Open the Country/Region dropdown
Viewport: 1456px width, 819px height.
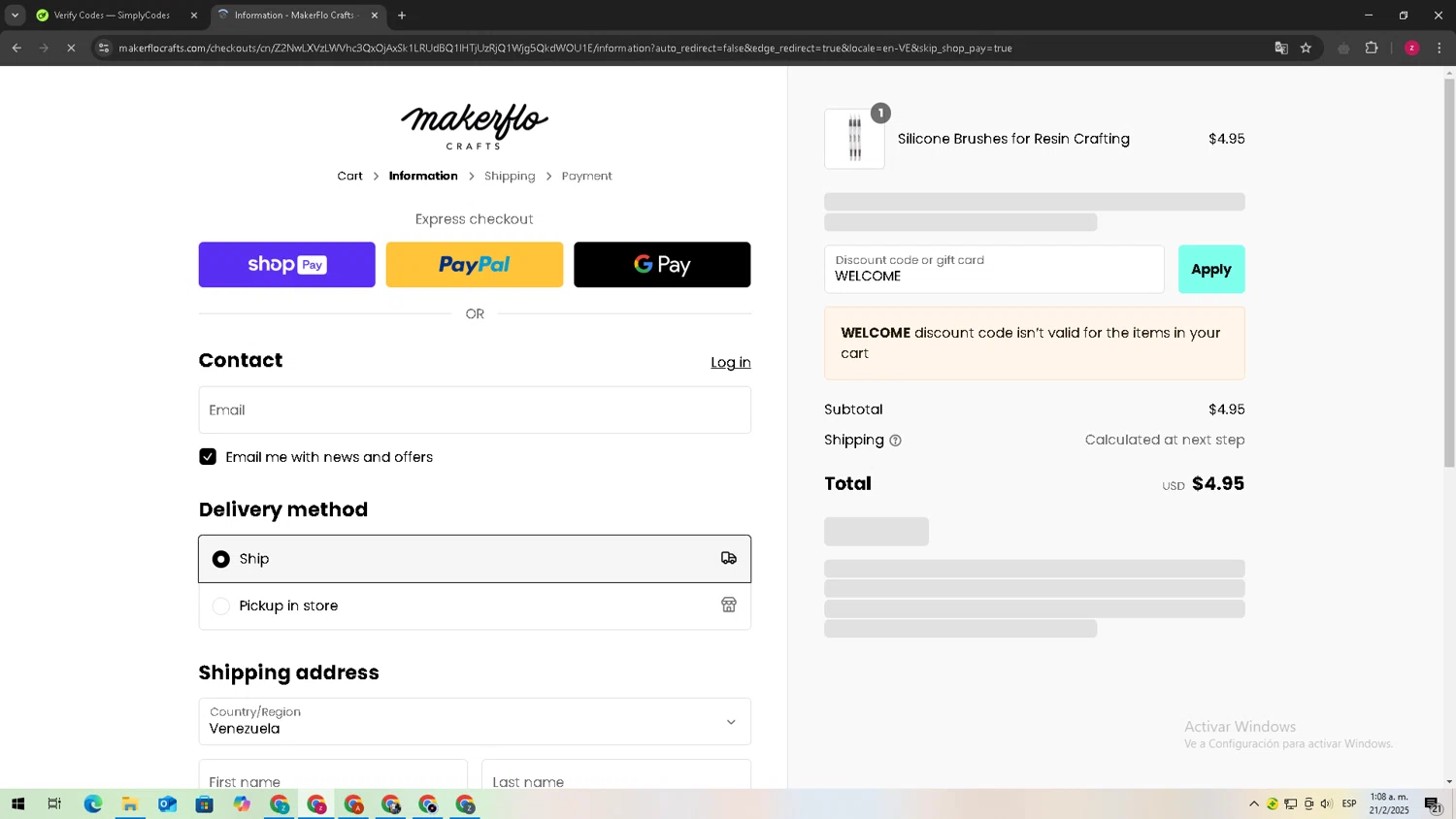pyautogui.click(x=475, y=721)
